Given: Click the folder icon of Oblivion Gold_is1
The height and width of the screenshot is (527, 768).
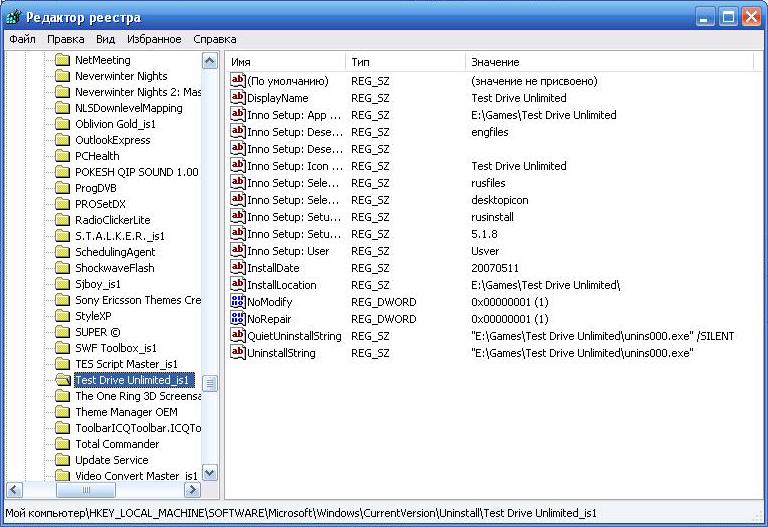Looking at the screenshot, I should [63, 124].
